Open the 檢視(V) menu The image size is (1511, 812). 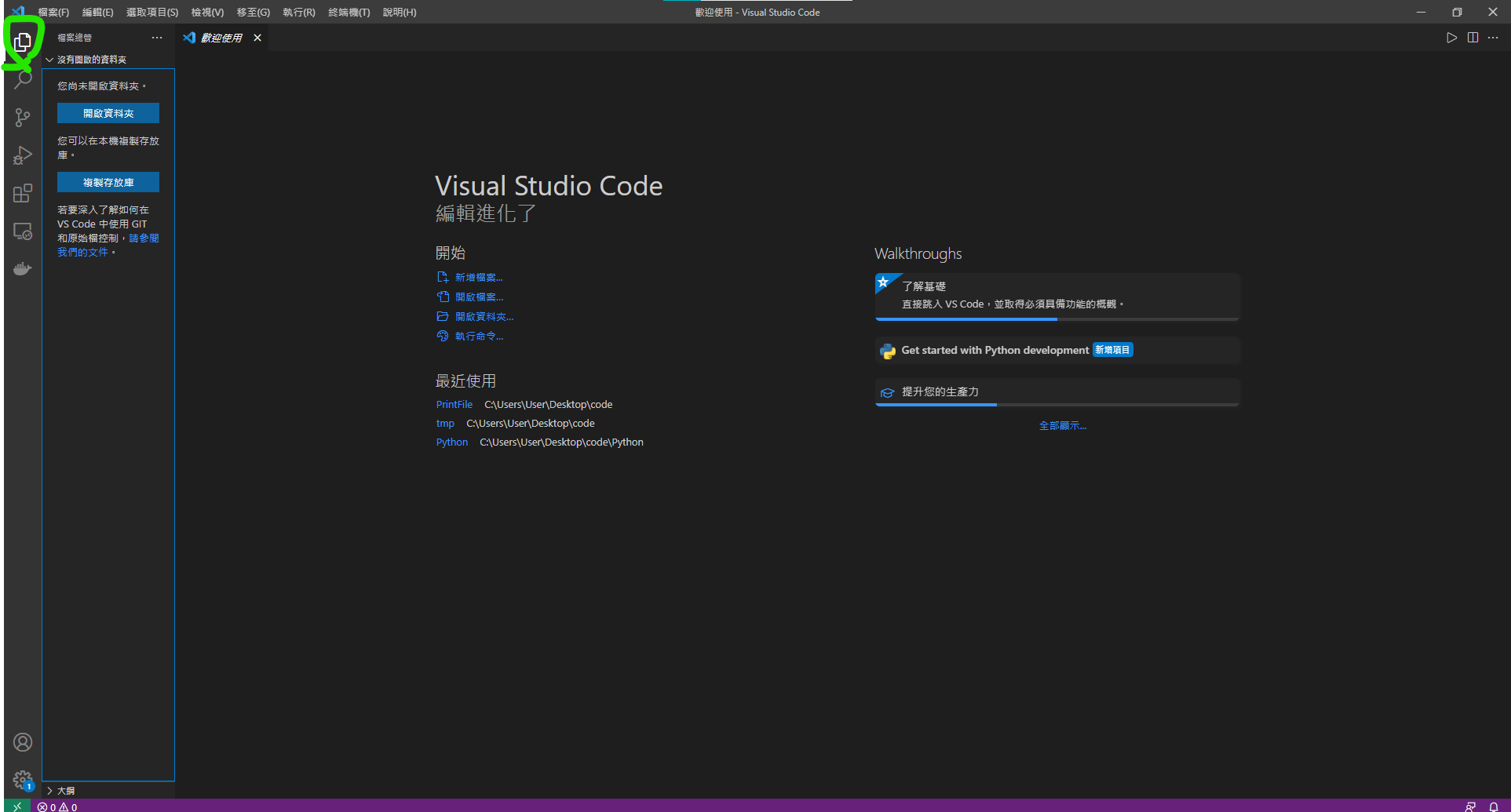(207, 12)
